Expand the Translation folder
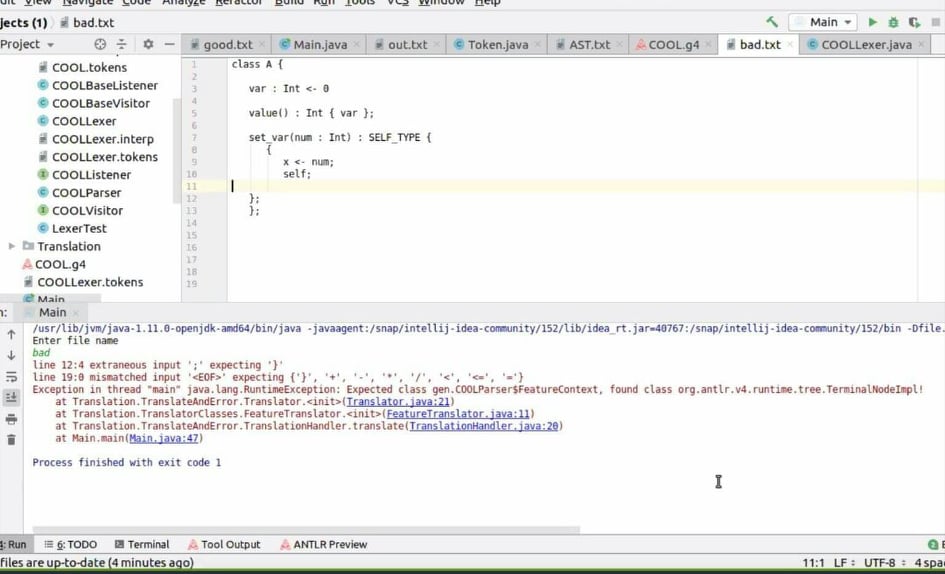Image resolution: width=945 pixels, height=574 pixels. tap(11, 246)
